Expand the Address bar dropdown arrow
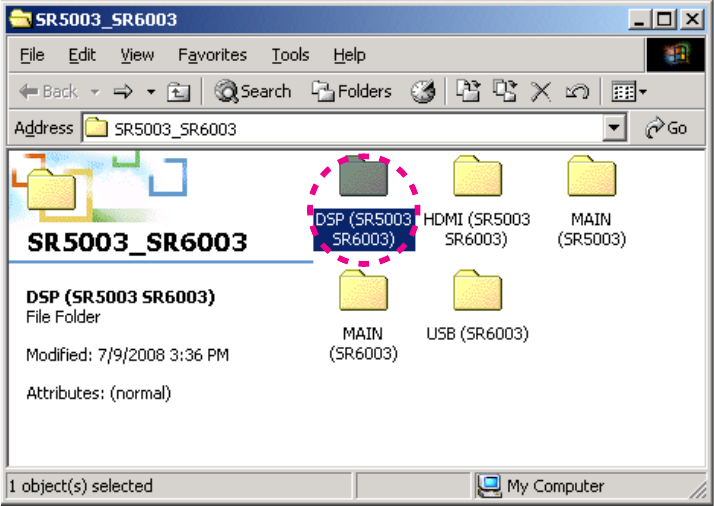 pyautogui.click(x=614, y=128)
